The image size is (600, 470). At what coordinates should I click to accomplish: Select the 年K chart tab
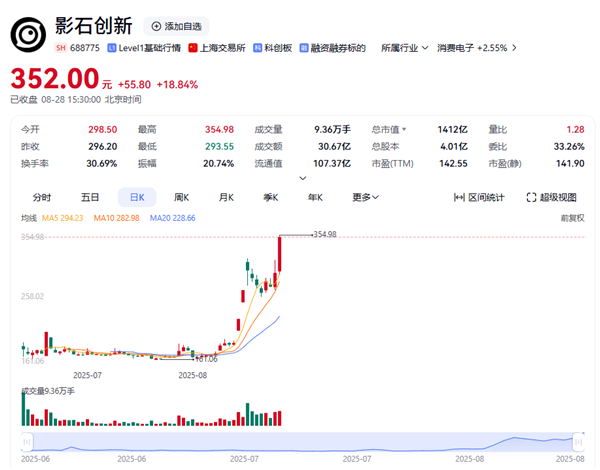pyautogui.click(x=315, y=197)
